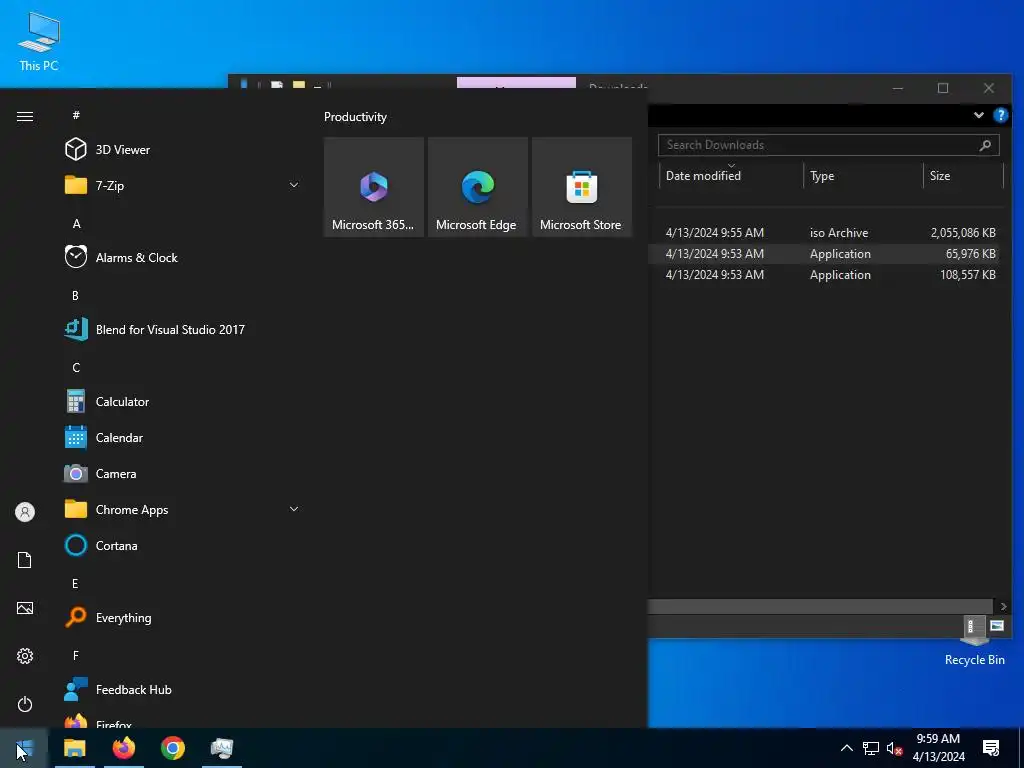Open the Power options button
This screenshot has height=768, width=1024.
pos(25,704)
